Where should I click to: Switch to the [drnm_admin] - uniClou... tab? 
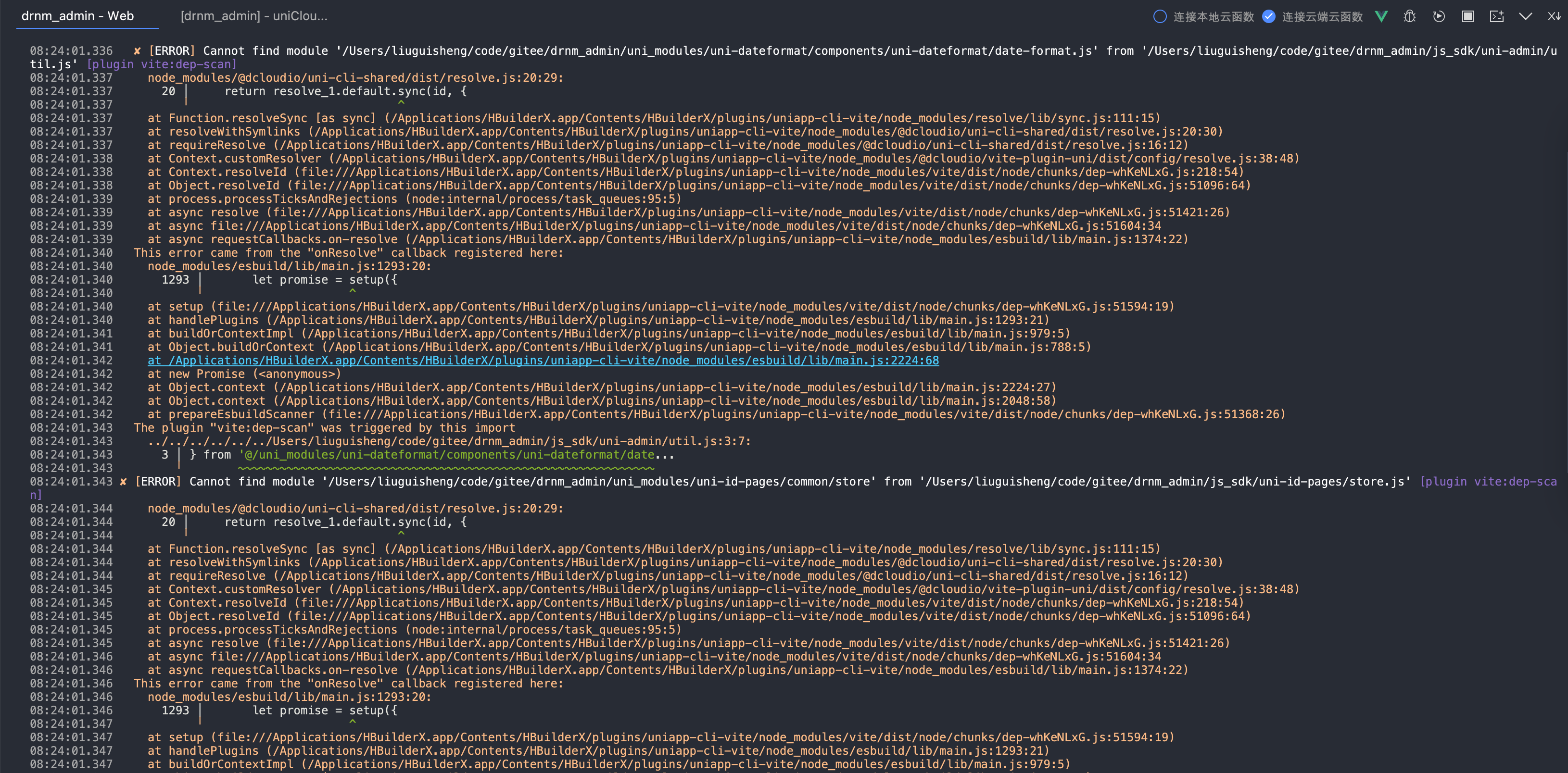pyautogui.click(x=254, y=16)
